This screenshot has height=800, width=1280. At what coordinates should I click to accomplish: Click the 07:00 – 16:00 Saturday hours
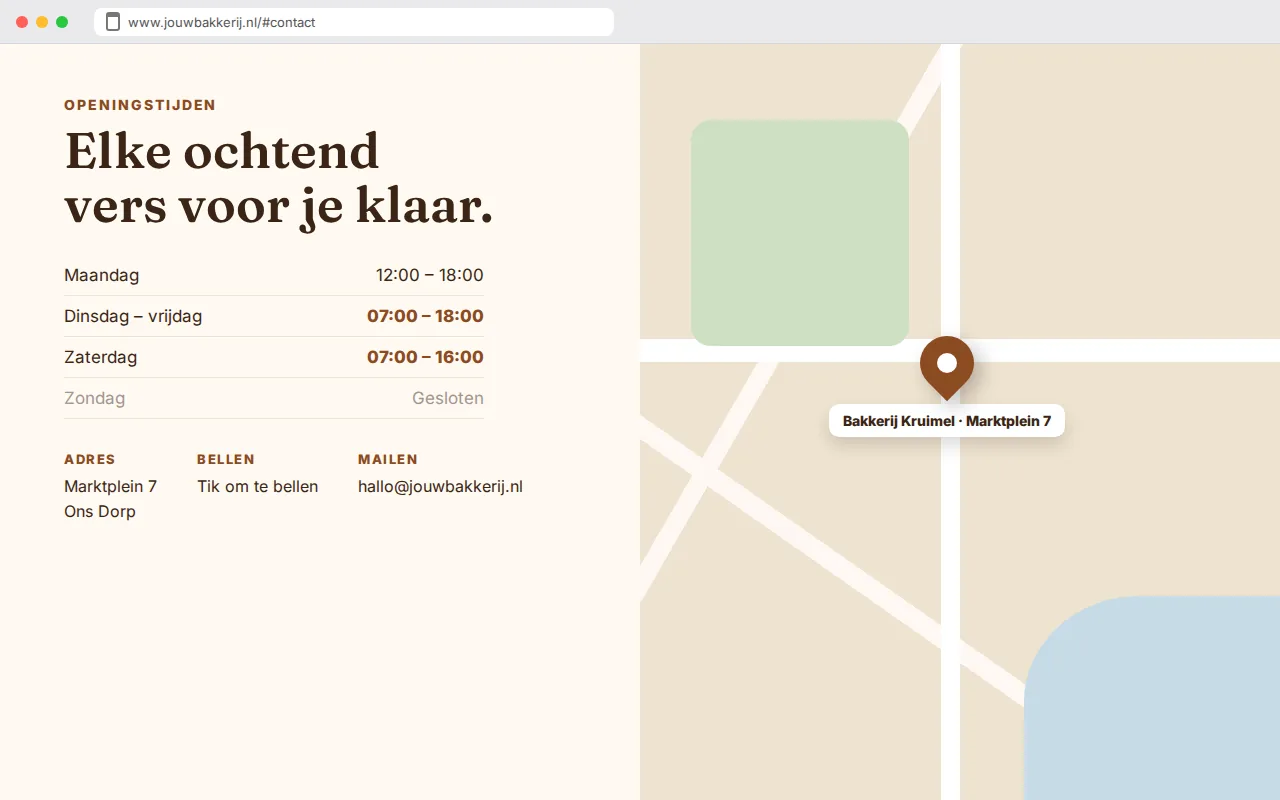point(425,357)
